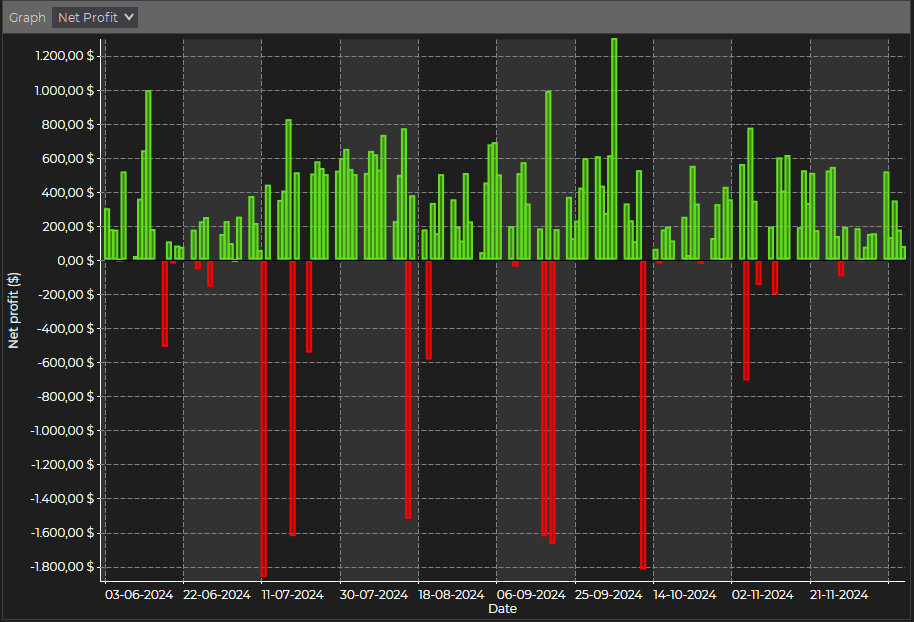Click the 03-06-2024 date axis label
This screenshot has height=622, width=914.
[x=139, y=594]
